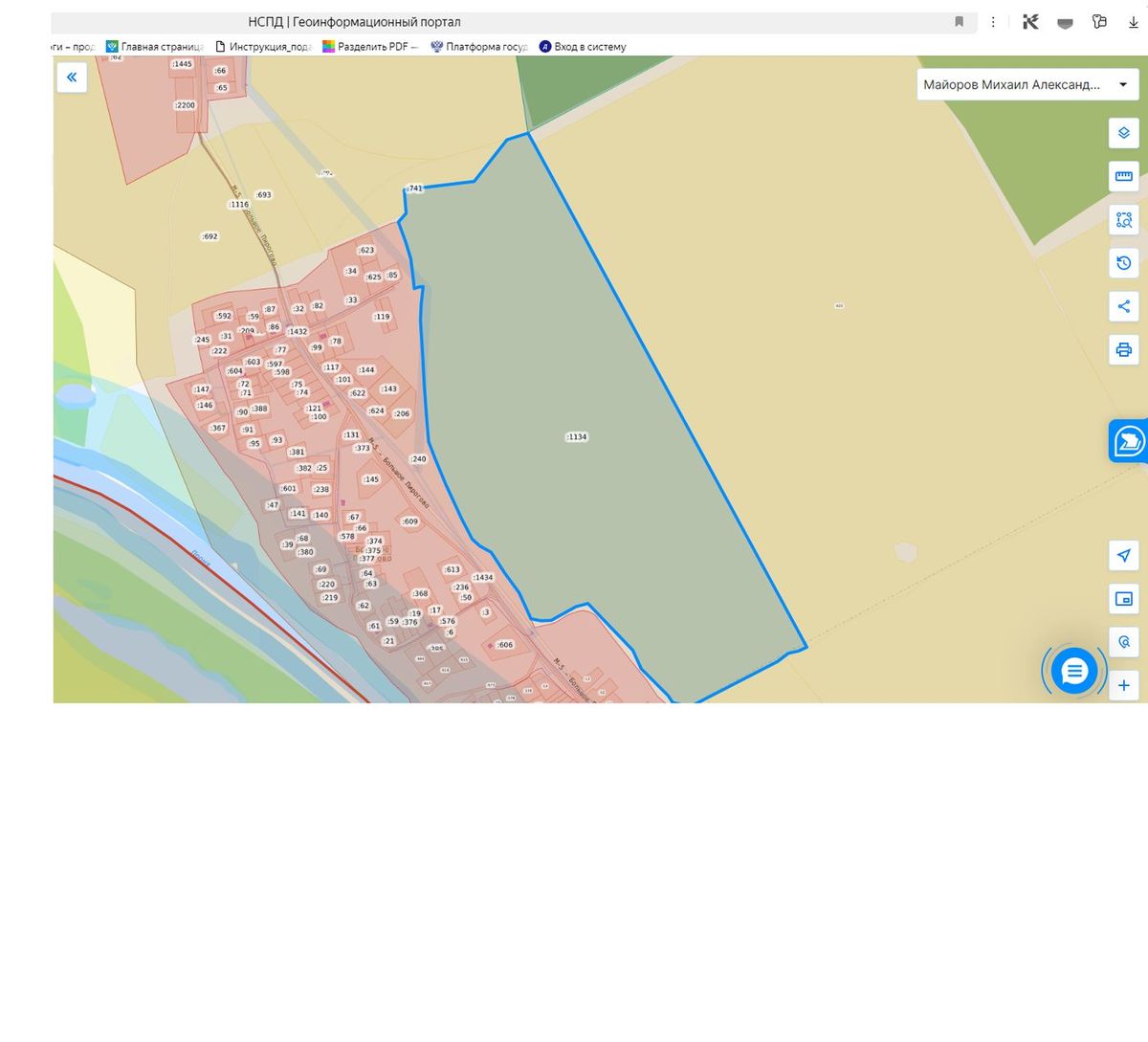Viewport: 1148px width, 1042px height.
Task: Select parcel label :119 on the map
Action: tap(382, 317)
